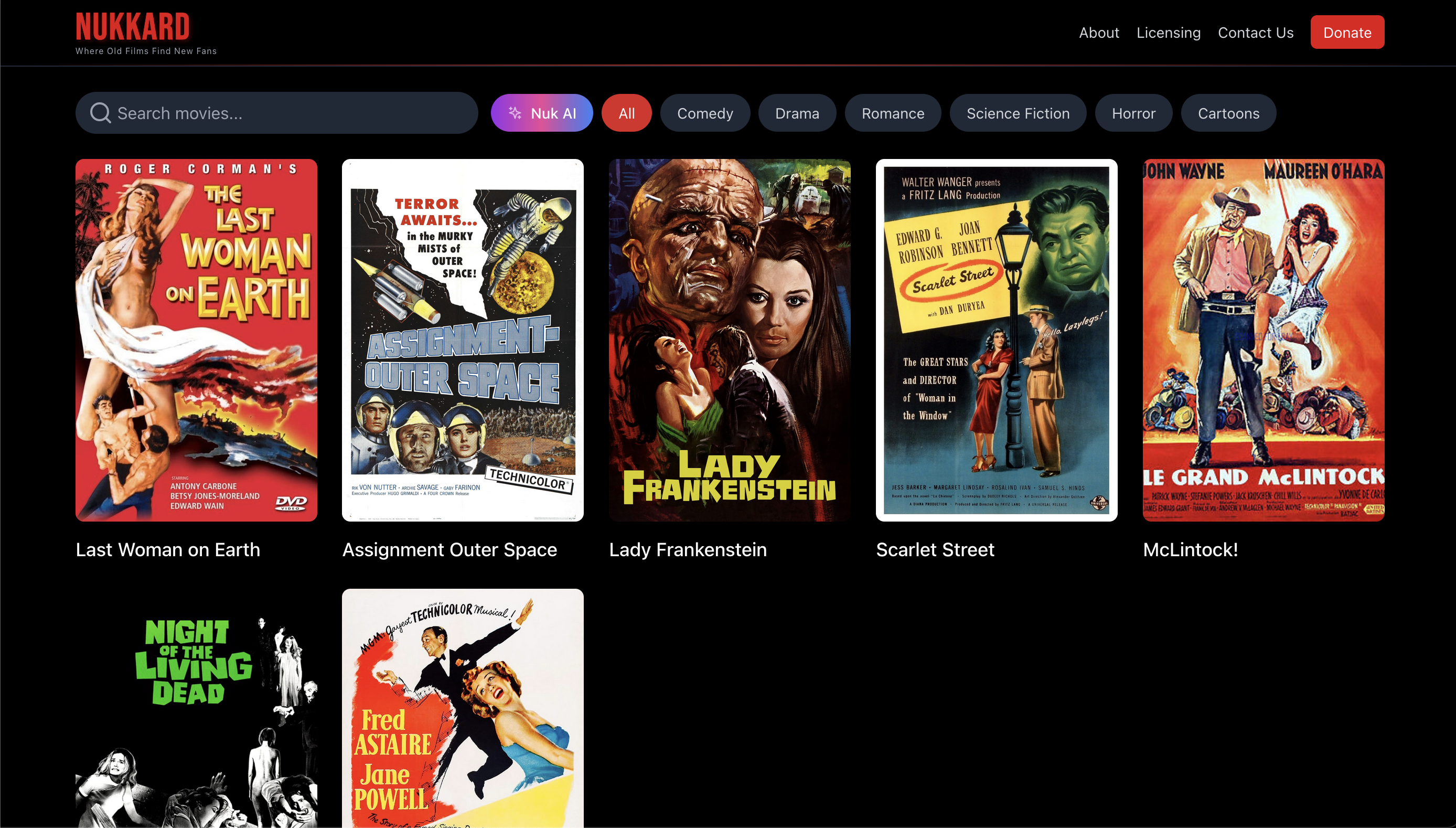Screen dimensions: 1456x828
Task: Open Last Woman on Earth poster
Action: pyautogui.click(x=196, y=340)
